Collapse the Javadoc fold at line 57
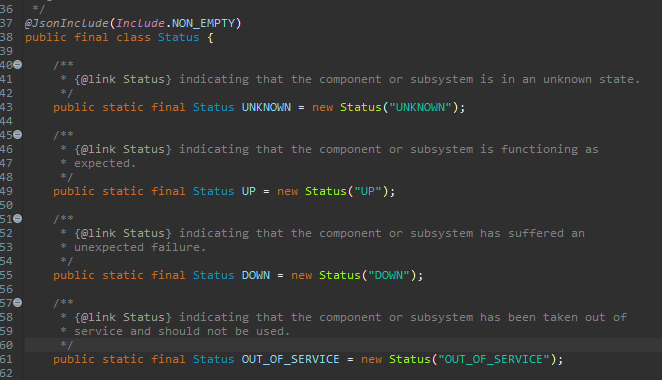The width and height of the screenshot is (662, 380). click(x=17, y=303)
